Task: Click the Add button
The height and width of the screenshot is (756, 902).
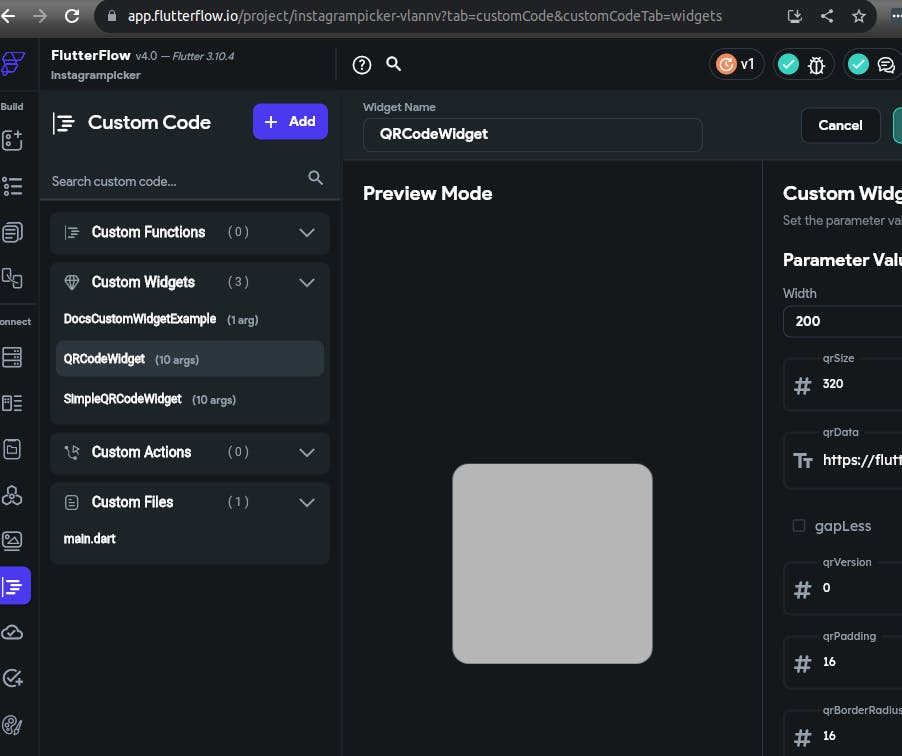Action: [x=290, y=122]
